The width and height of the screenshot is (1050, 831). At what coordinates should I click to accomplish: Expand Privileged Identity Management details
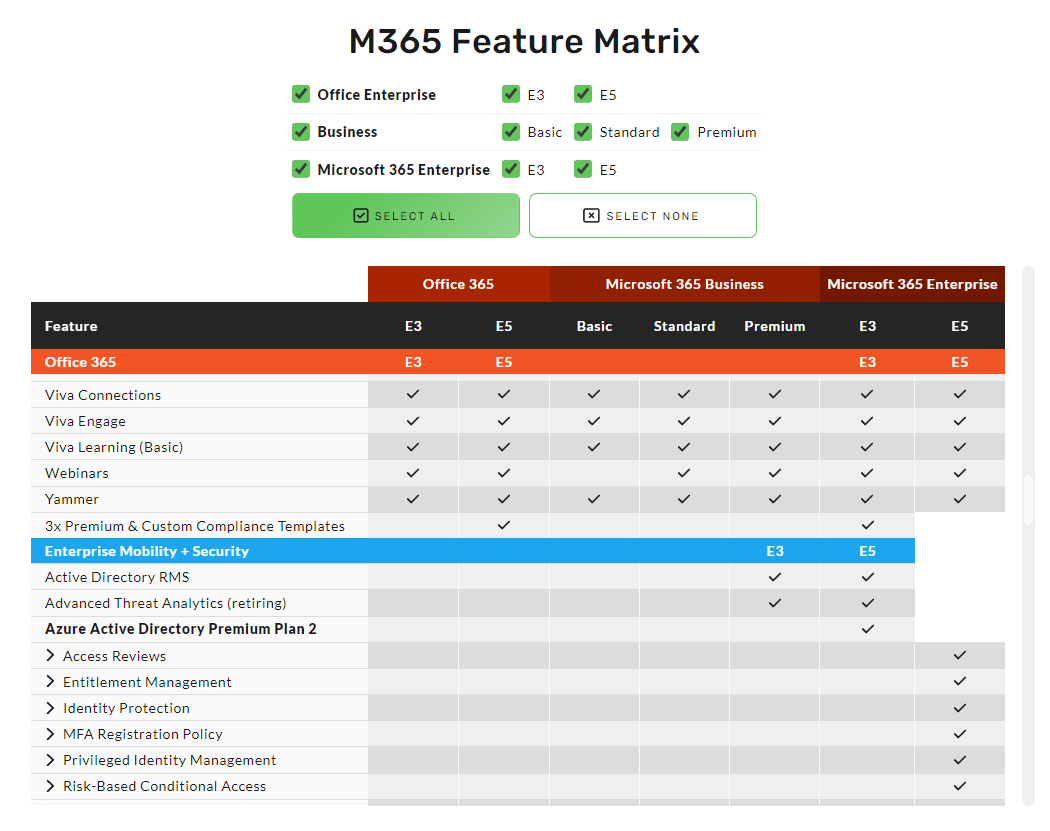[50, 760]
